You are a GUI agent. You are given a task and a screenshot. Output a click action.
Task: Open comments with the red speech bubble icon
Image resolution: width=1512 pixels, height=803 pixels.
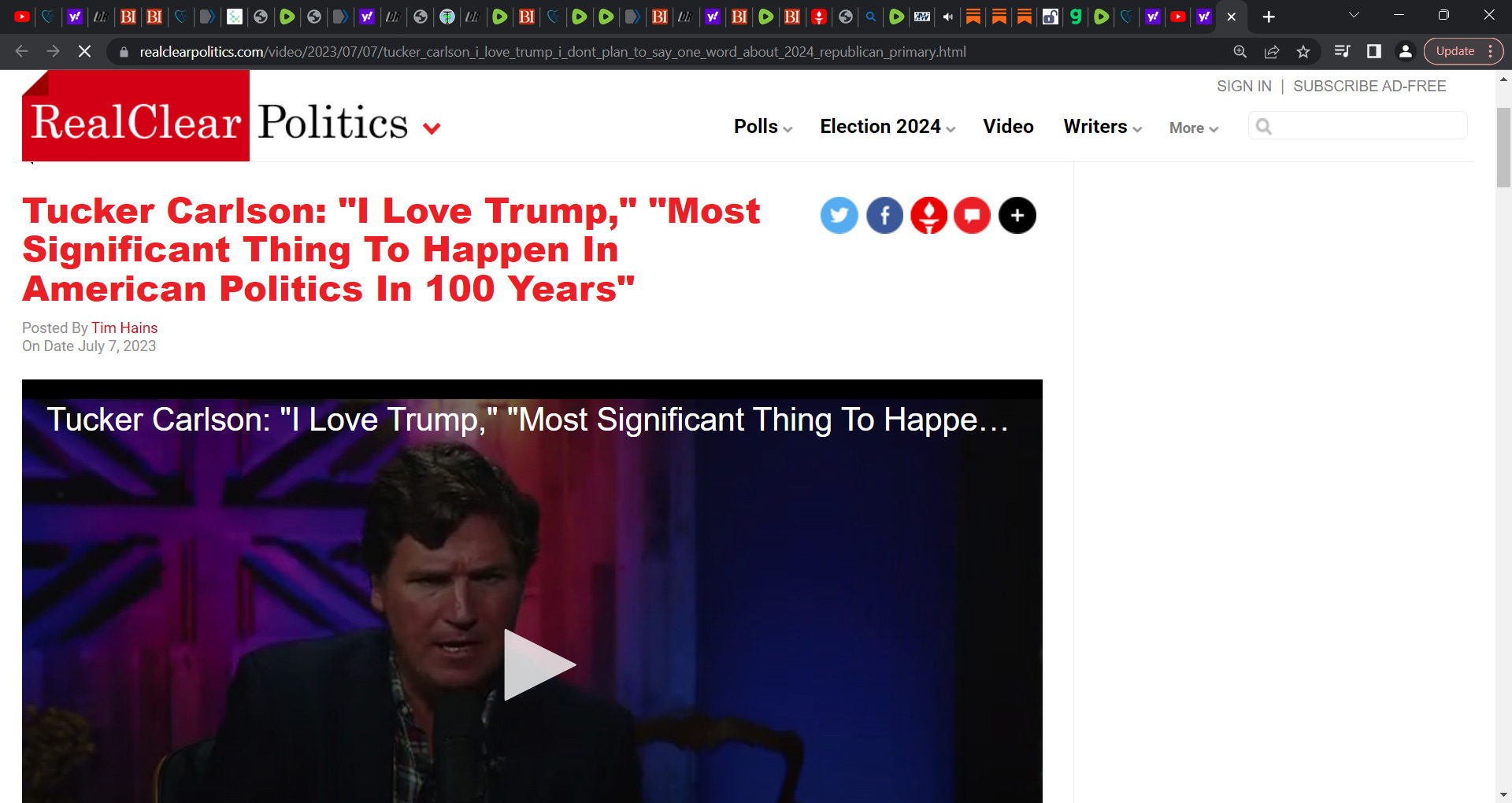972,215
